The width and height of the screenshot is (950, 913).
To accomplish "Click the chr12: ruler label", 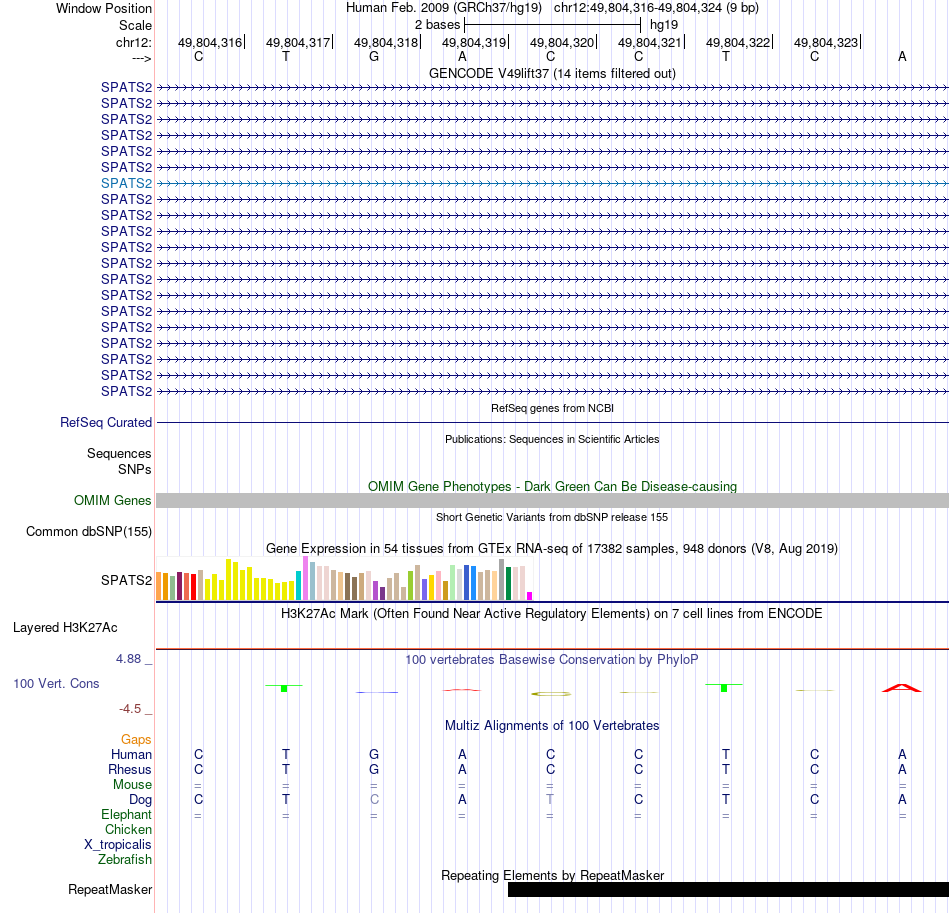I will pyautogui.click(x=133, y=42).
